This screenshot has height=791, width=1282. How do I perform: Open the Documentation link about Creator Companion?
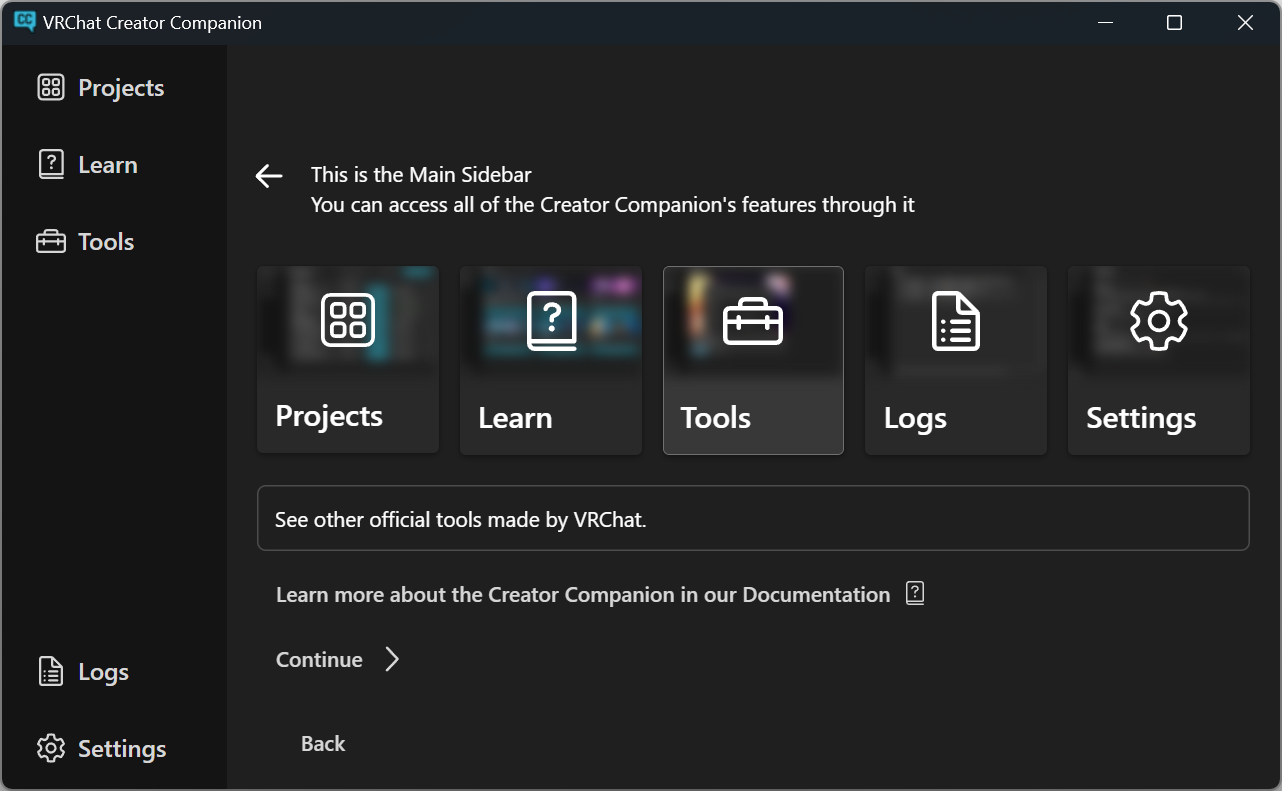coord(601,595)
